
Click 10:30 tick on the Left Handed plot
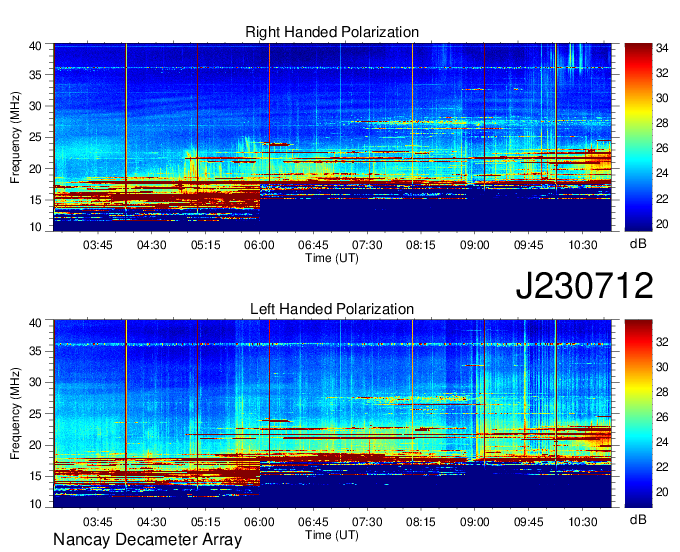(582, 522)
